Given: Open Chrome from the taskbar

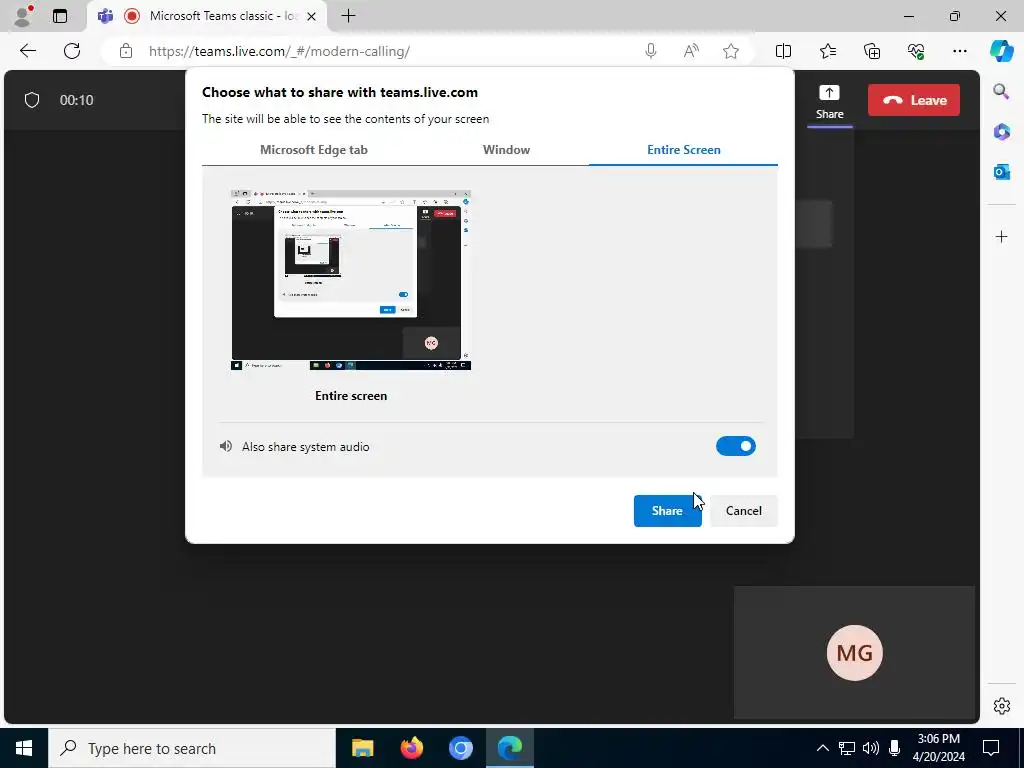Looking at the screenshot, I should click(x=460, y=748).
